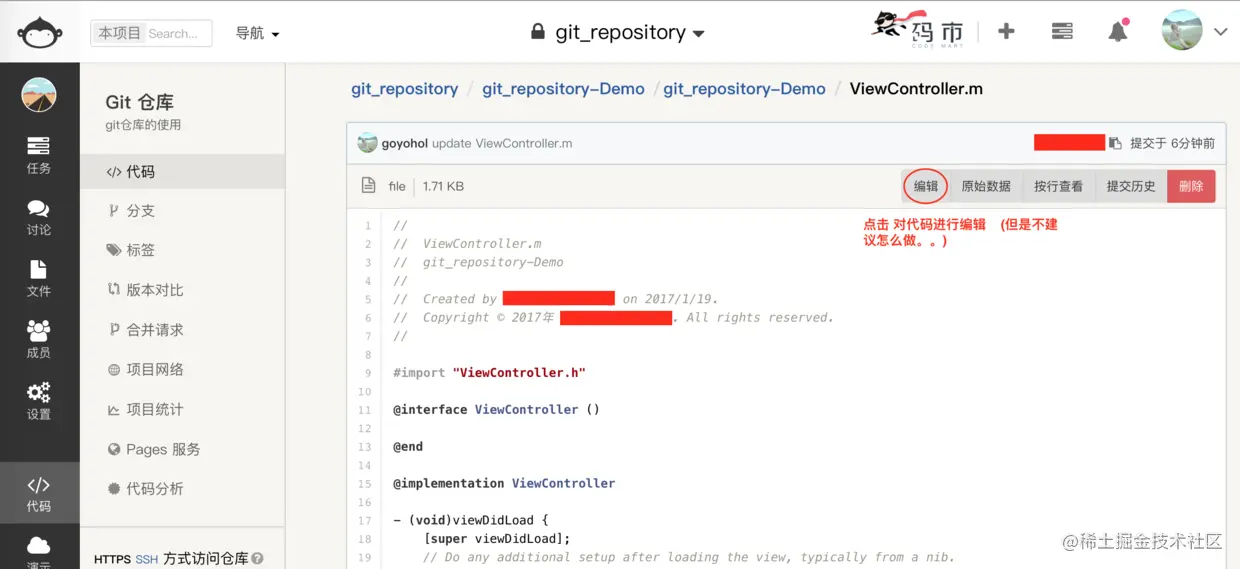Open the notifications bell
This screenshot has width=1240, height=569.
click(x=1118, y=31)
